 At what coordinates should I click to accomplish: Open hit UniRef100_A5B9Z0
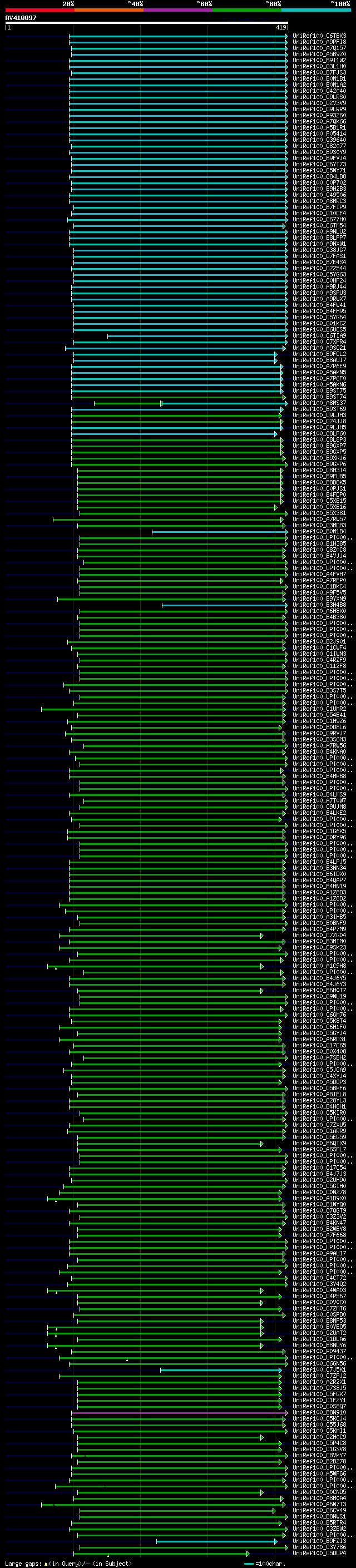pyautogui.click(x=319, y=54)
